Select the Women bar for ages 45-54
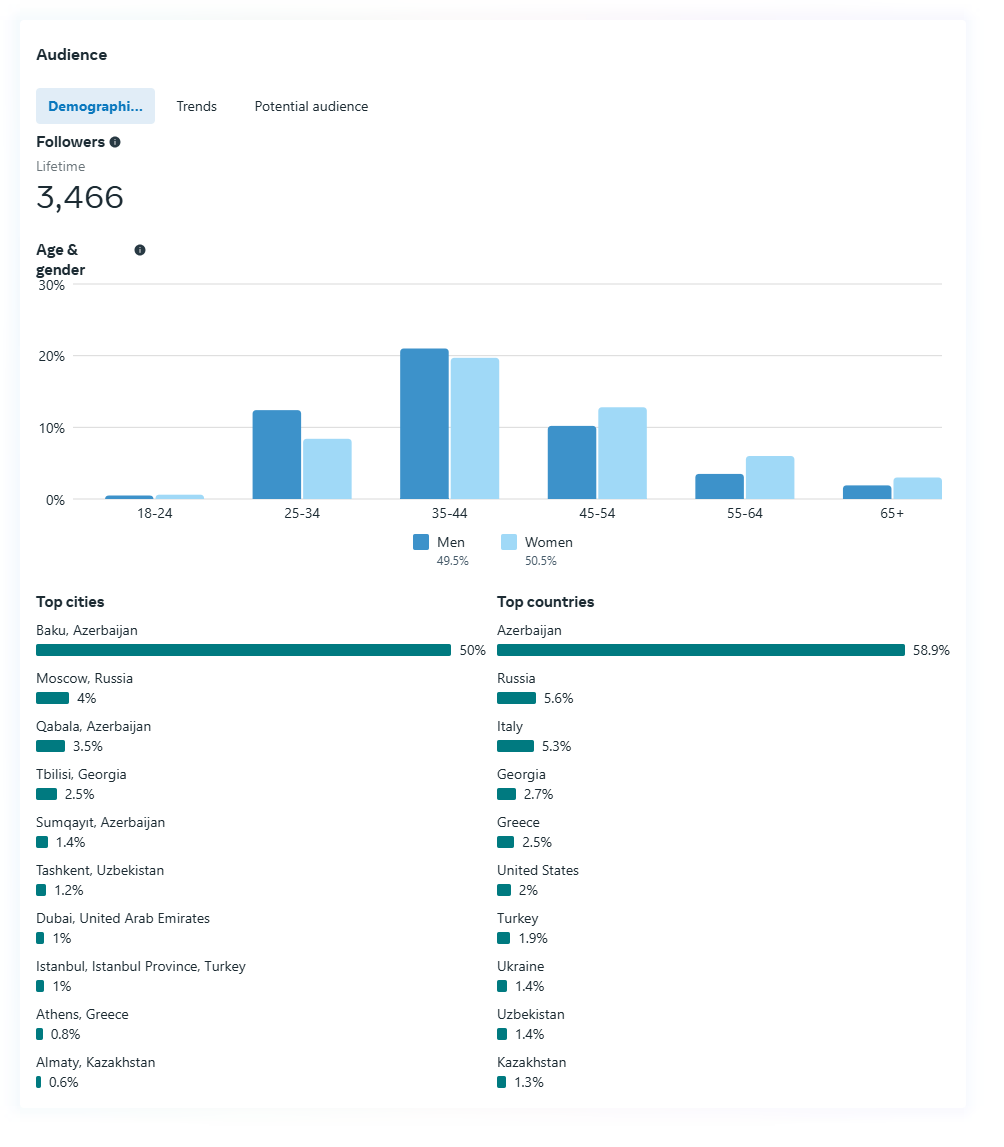This screenshot has height=1147, width=1004. click(622, 453)
